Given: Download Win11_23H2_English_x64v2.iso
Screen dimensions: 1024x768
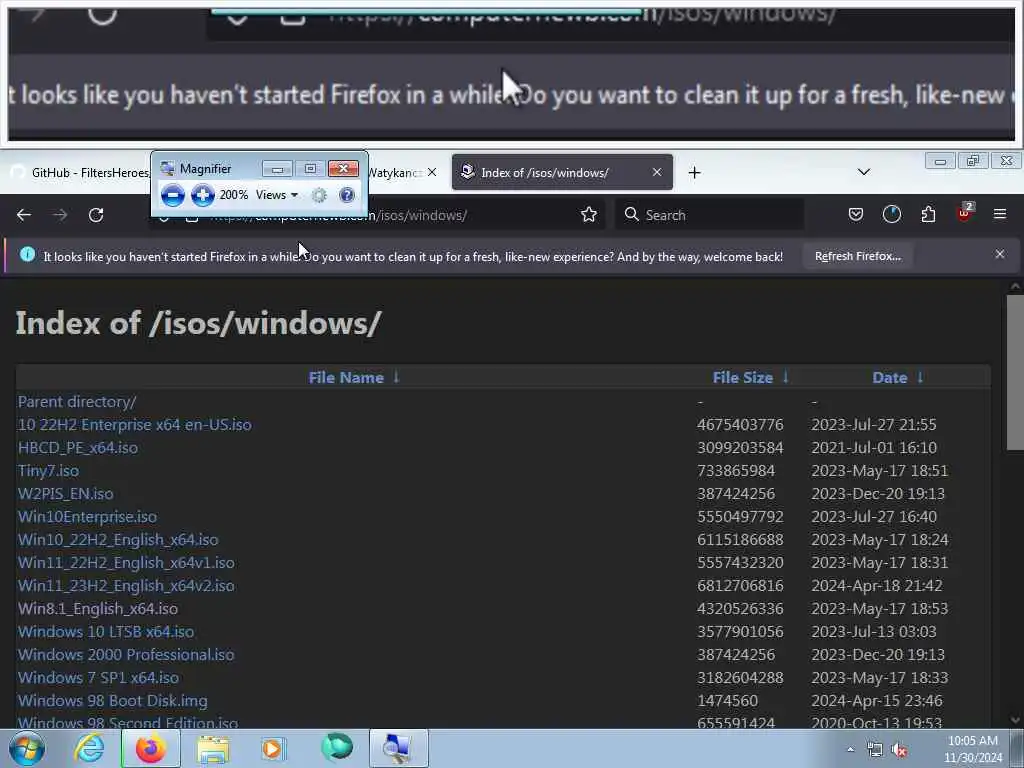Looking at the screenshot, I should tap(126, 586).
